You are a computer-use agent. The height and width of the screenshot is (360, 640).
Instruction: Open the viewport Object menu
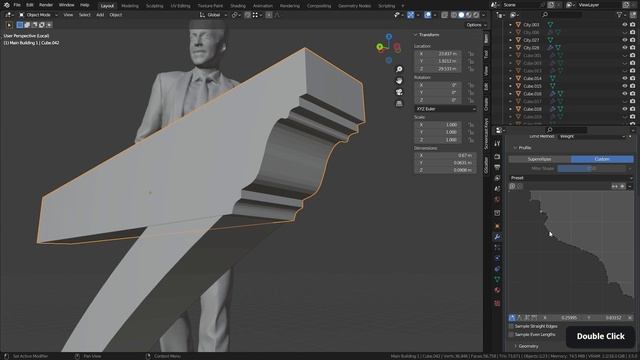click(116, 15)
